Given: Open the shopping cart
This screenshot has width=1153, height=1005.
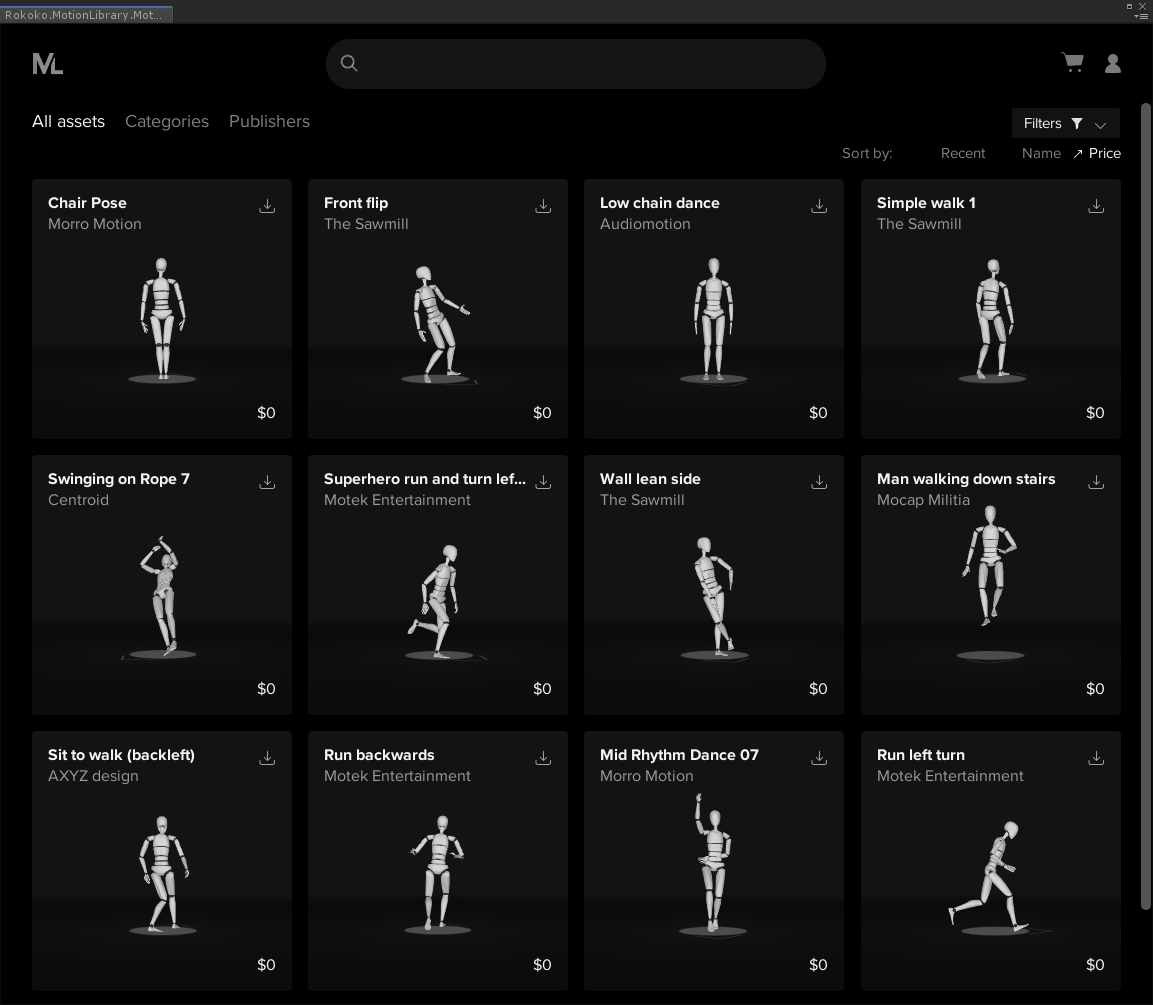Looking at the screenshot, I should coord(1071,62).
